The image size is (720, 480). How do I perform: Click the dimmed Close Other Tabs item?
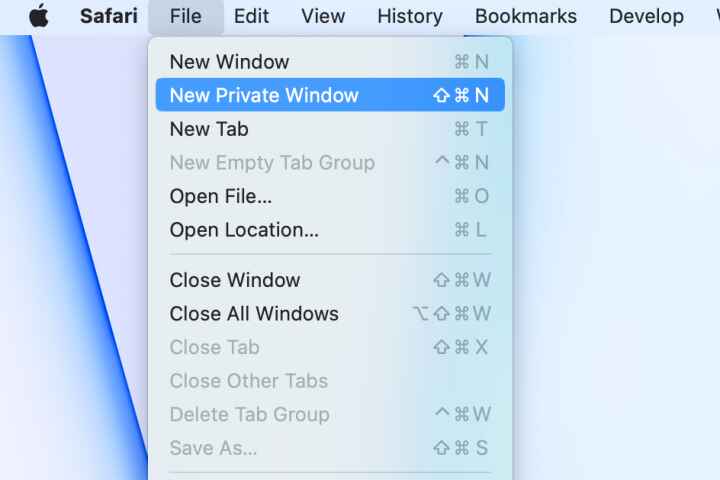pyautogui.click(x=330, y=380)
